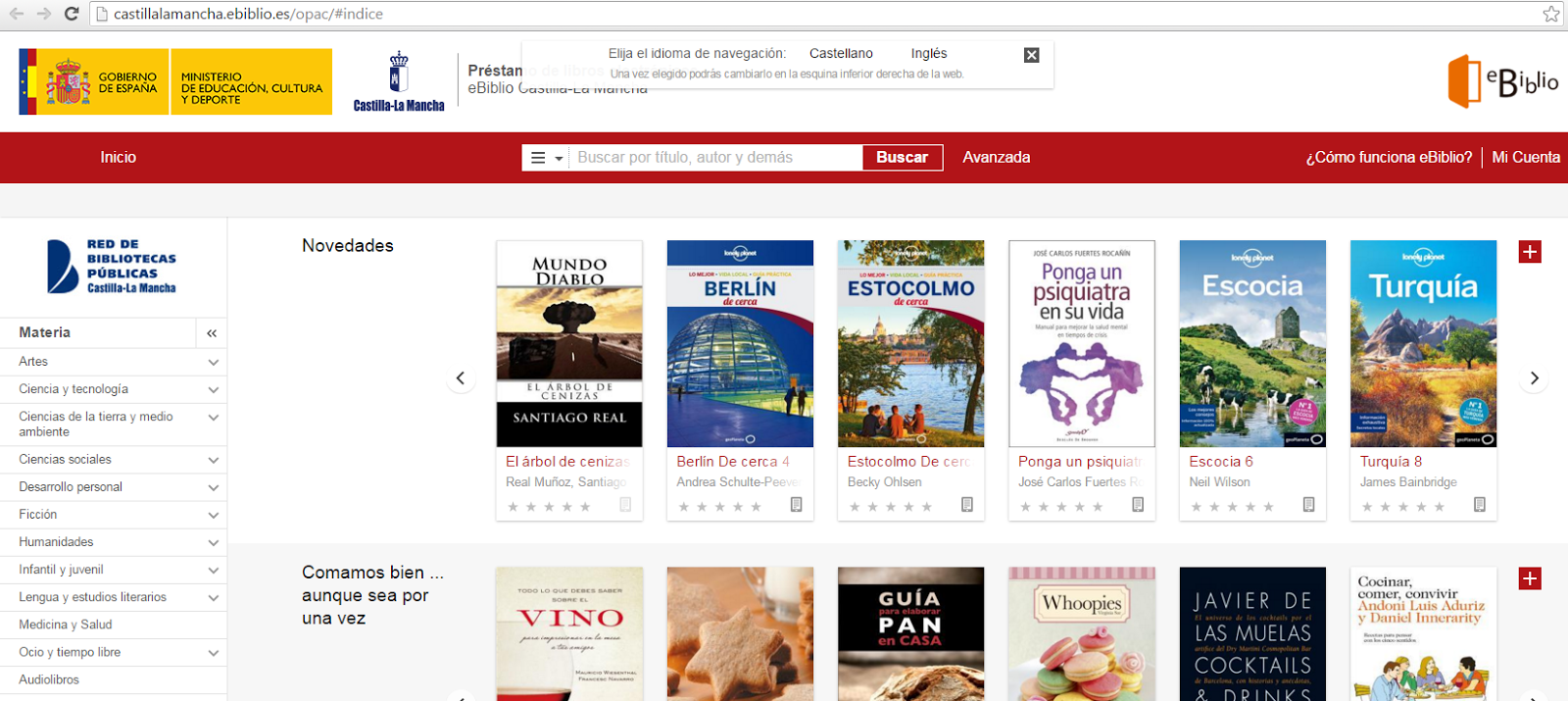Open the Berlín De cerca 4 title link

[733, 461]
